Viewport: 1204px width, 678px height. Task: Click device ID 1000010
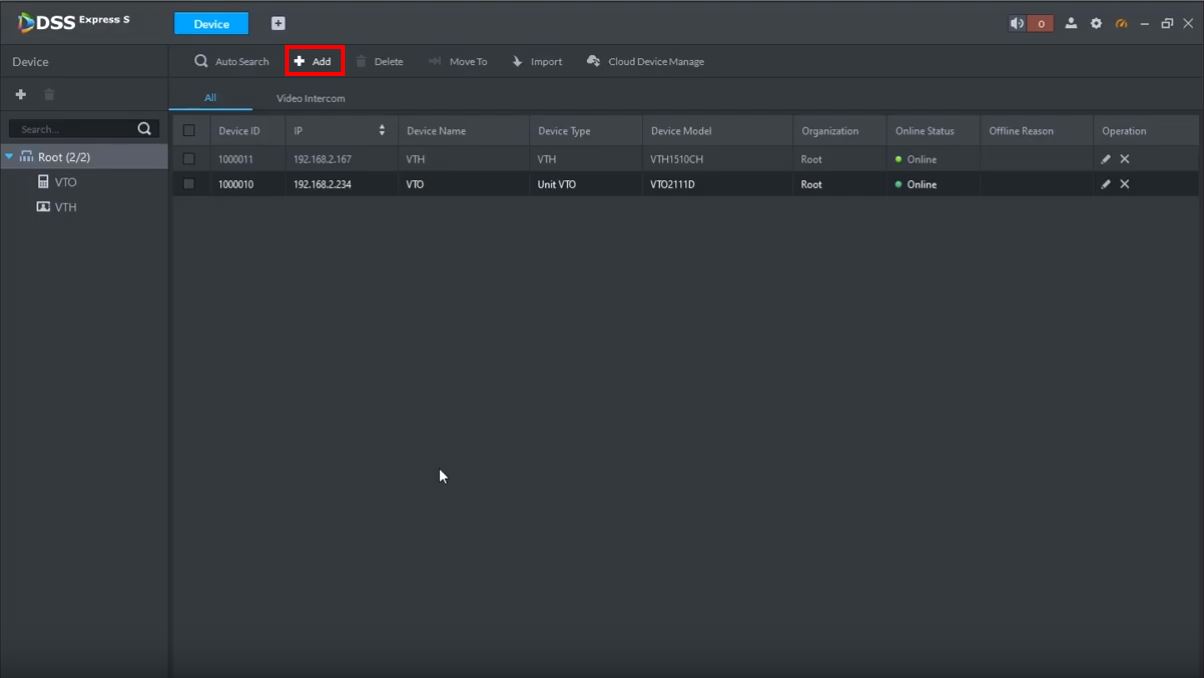click(236, 184)
